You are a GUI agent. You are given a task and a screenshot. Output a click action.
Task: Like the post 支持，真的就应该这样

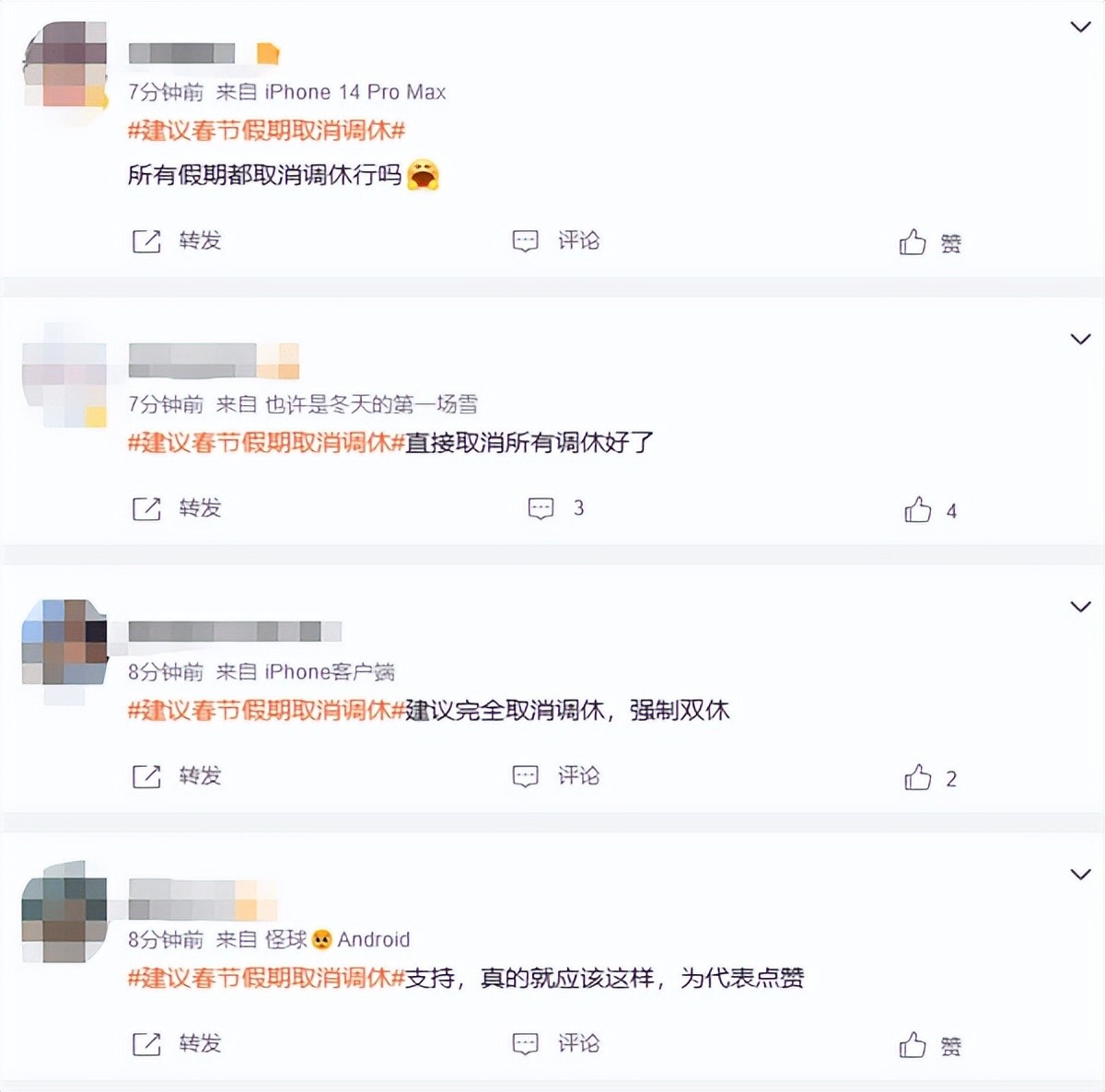tap(930, 1046)
